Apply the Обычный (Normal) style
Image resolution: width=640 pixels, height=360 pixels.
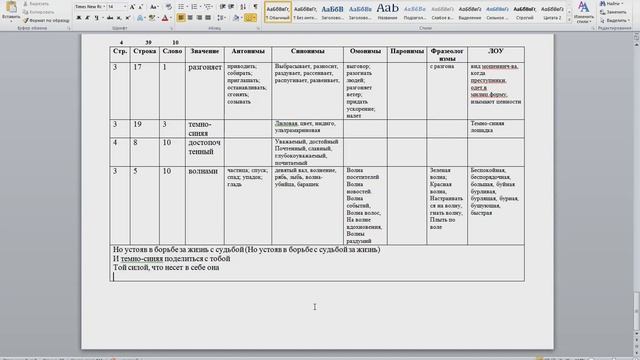point(278,12)
